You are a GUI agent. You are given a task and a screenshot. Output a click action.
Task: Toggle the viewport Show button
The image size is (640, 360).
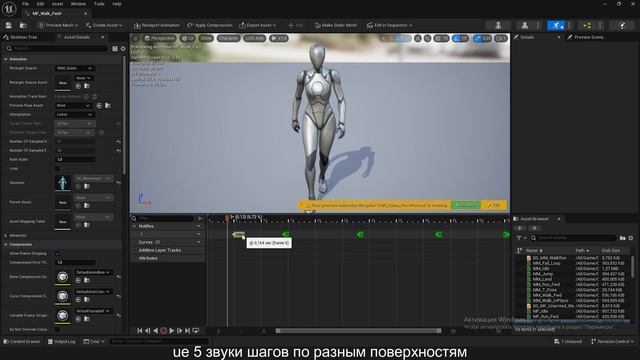[x=206, y=38]
